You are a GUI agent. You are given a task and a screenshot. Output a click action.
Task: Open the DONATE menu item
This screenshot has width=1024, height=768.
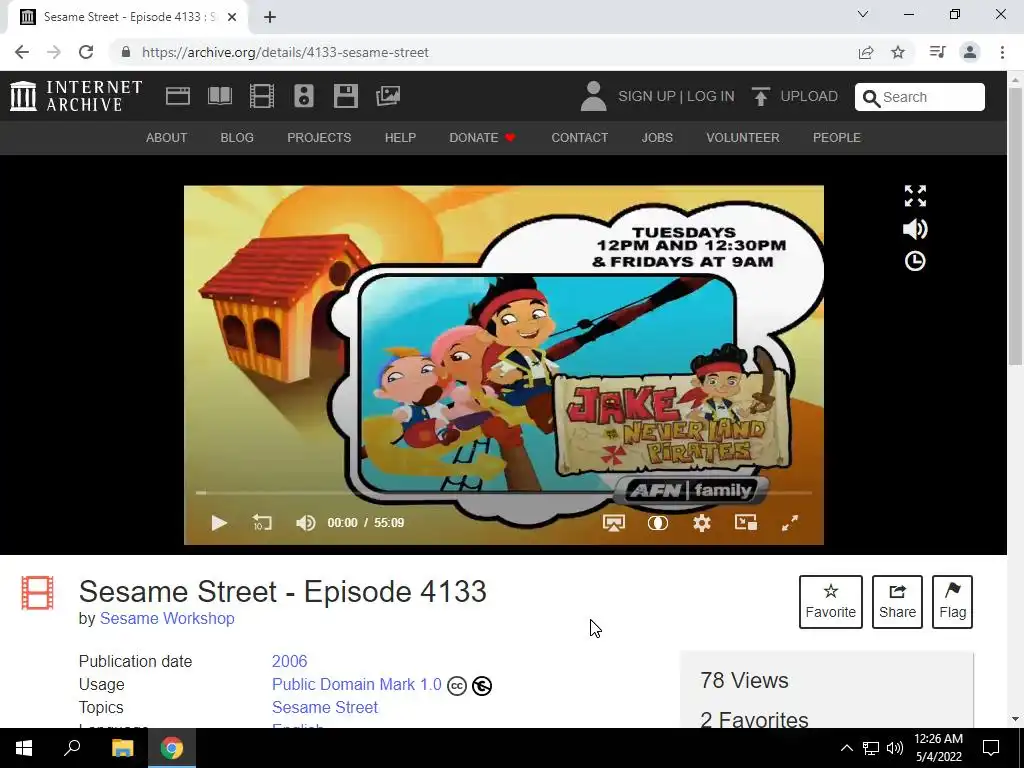(x=483, y=138)
